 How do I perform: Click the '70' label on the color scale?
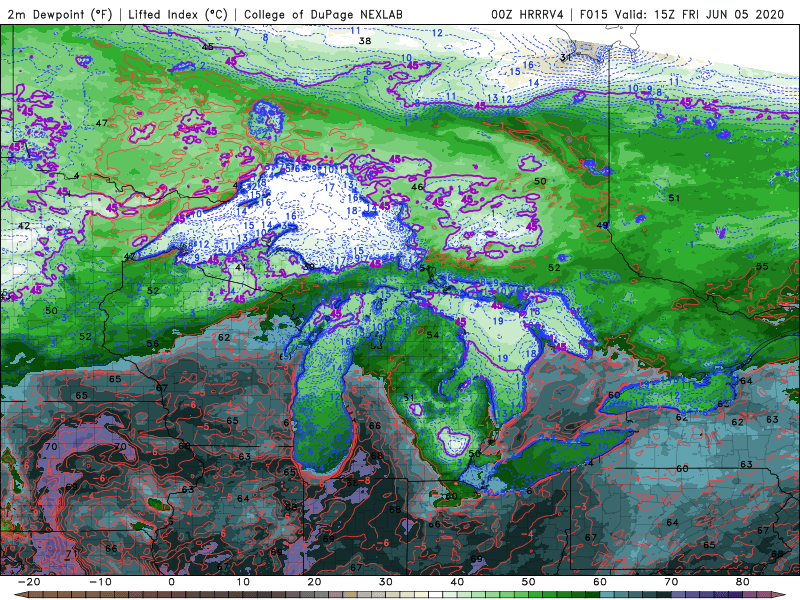click(671, 582)
